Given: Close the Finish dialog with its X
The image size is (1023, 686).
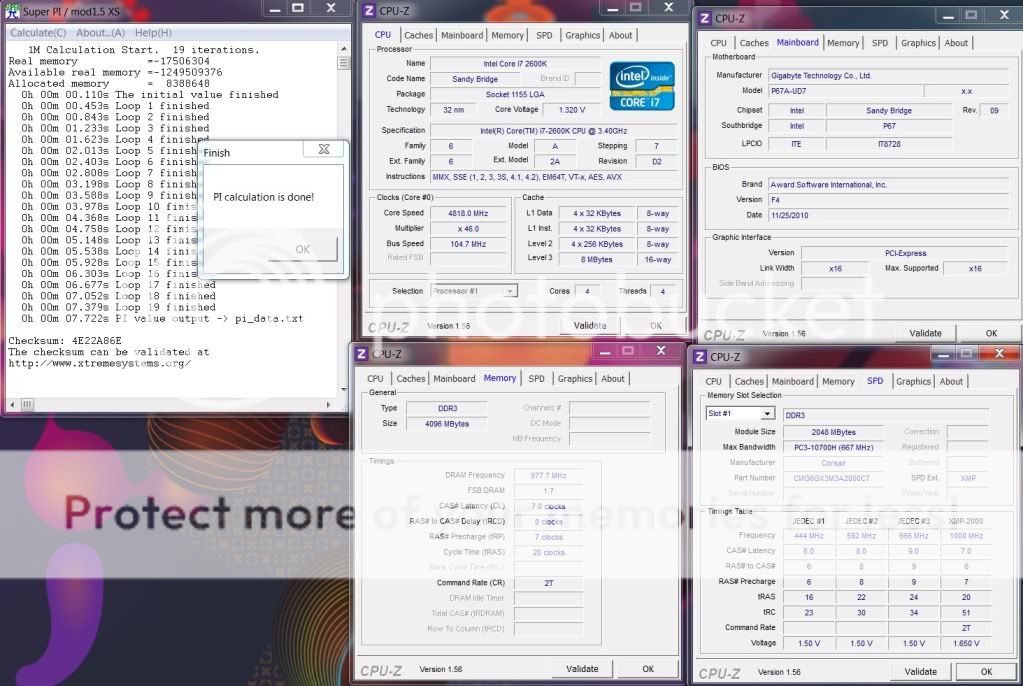Looking at the screenshot, I should tap(323, 150).
